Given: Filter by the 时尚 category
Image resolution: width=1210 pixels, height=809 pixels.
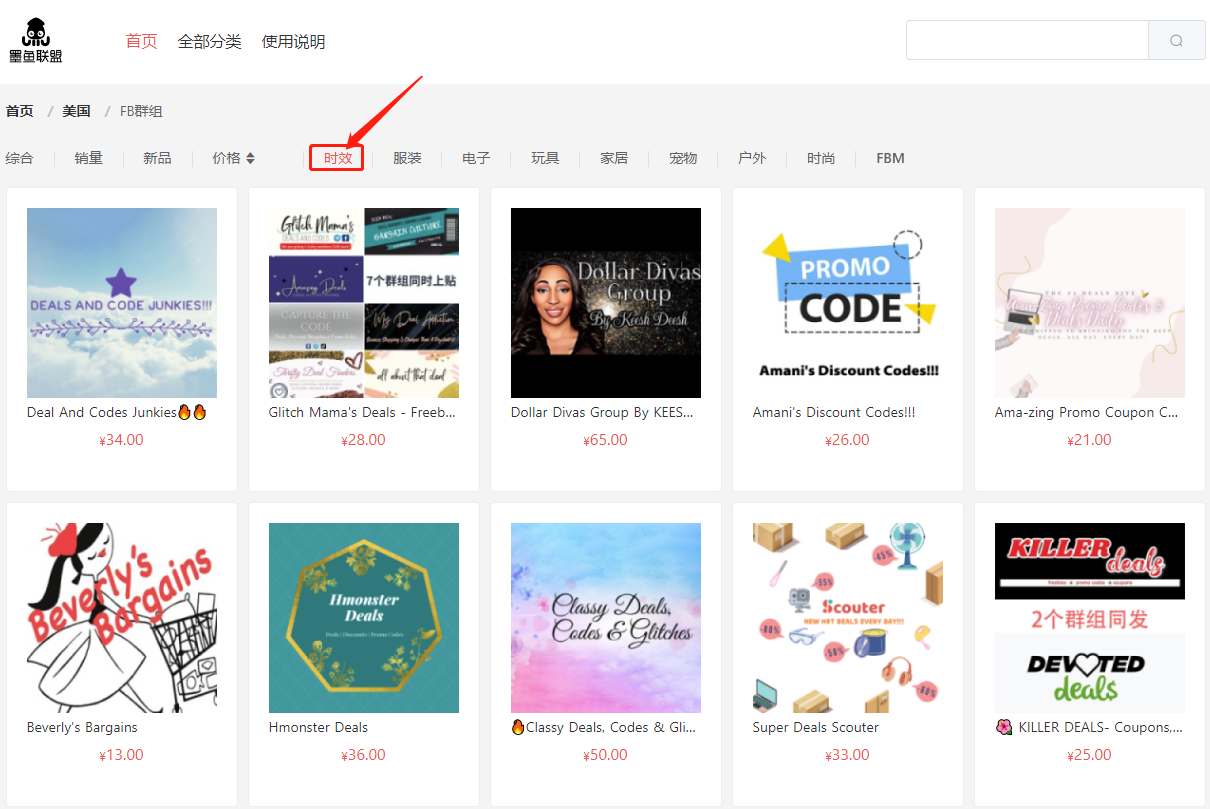Looking at the screenshot, I should click(821, 158).
